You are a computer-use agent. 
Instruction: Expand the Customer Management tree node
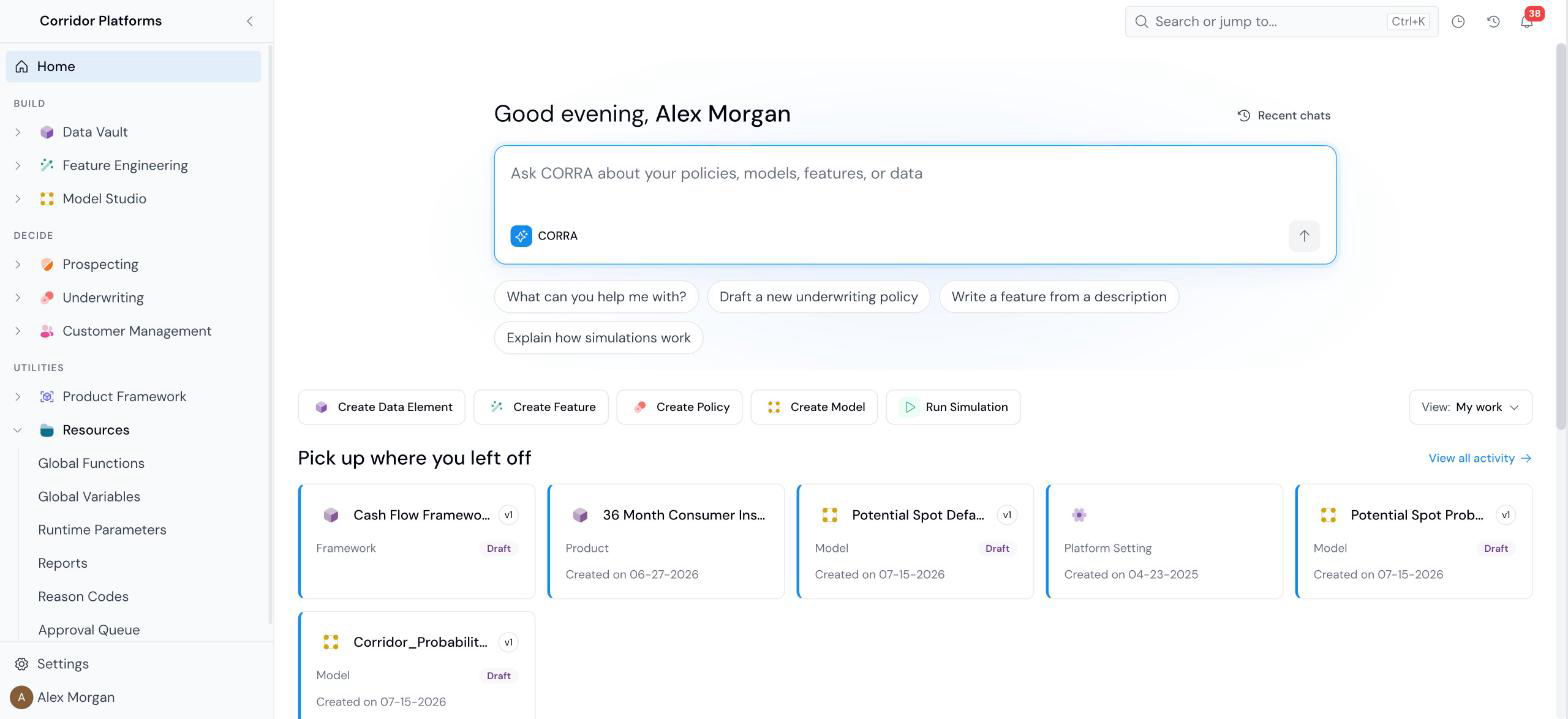[18, 331]
